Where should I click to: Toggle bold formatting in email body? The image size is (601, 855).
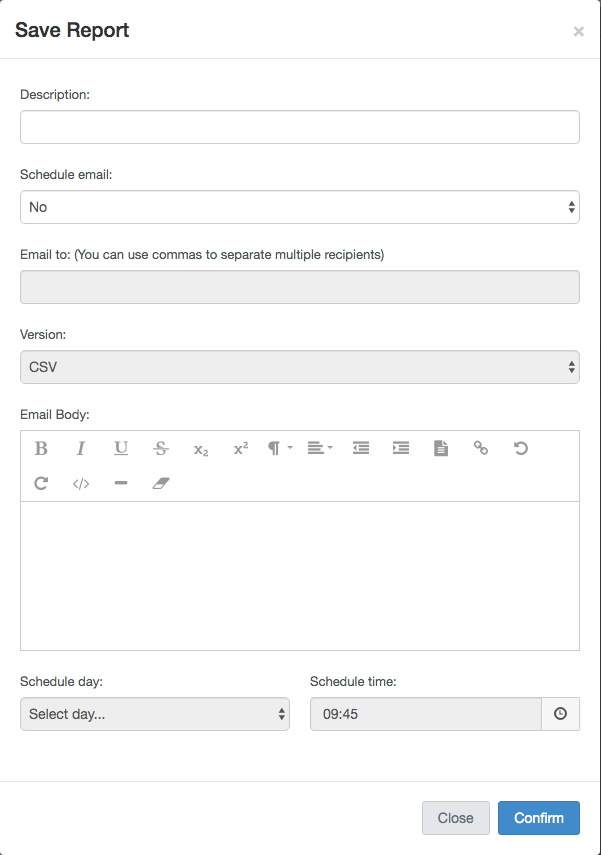[x=41, y=449]
